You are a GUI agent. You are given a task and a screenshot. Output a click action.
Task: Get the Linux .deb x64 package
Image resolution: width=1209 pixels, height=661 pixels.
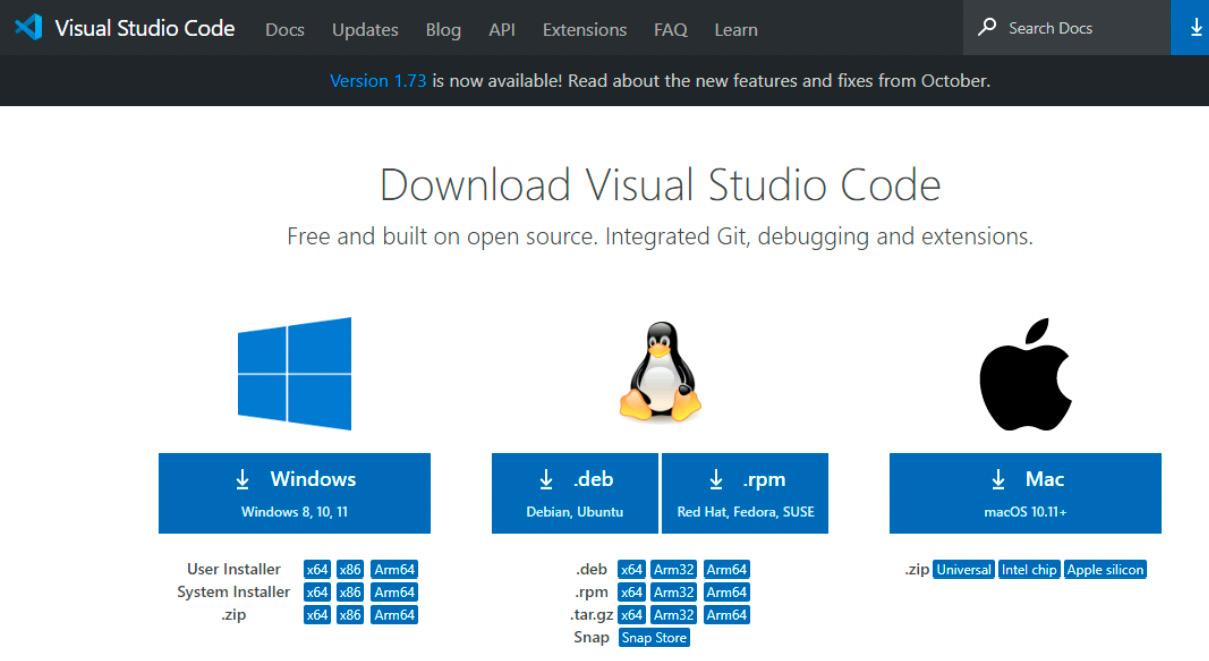(632, 569)
